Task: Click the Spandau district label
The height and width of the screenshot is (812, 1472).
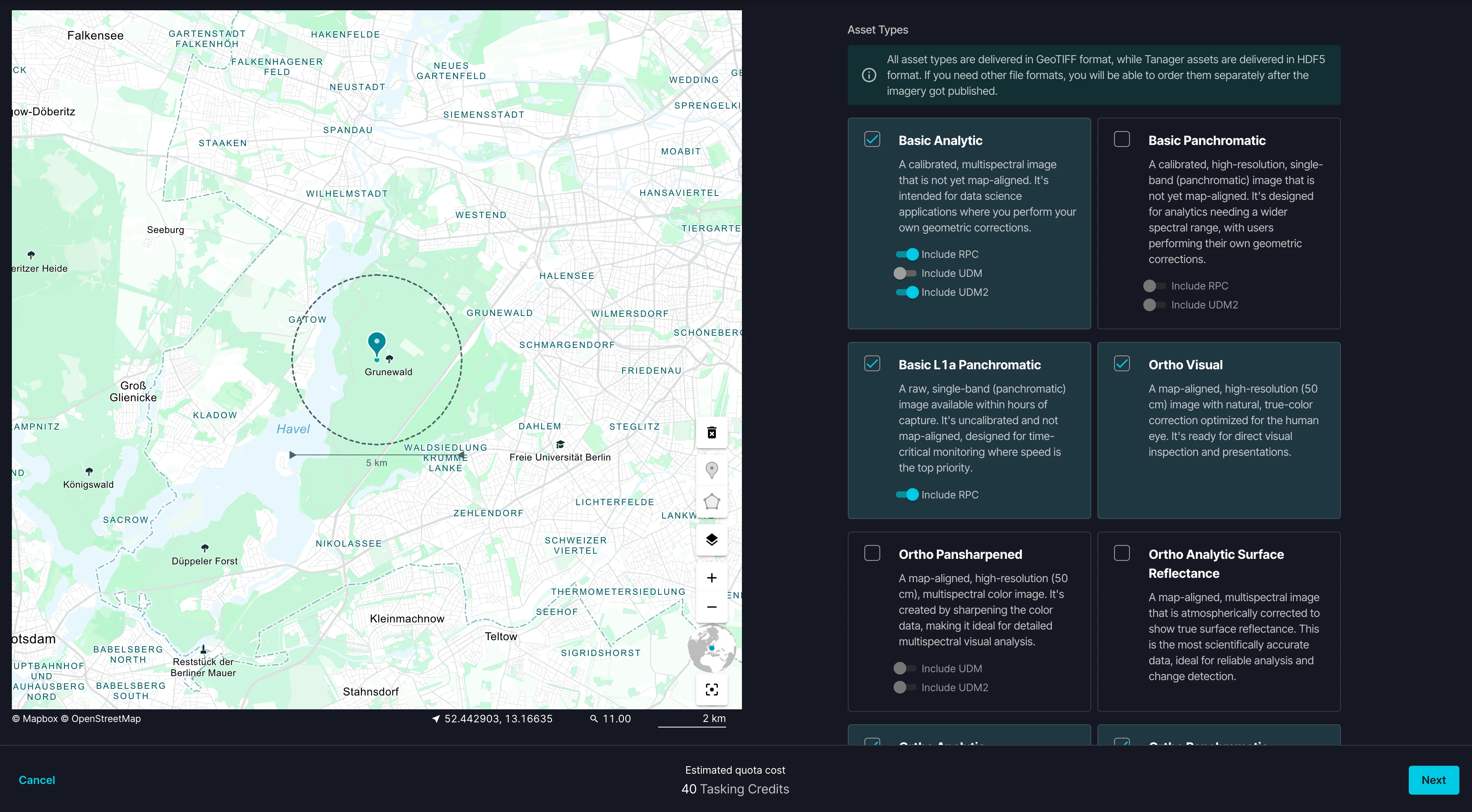Action: tap(348, 130)
